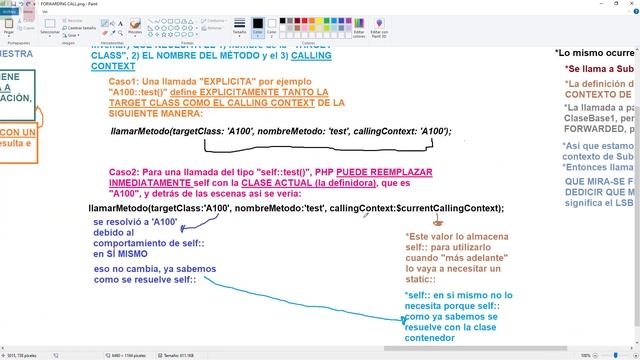Image resolution: width=640 pixels, height=360 pixels.
Task: Open Paint help question mark icon
Action: coord(636,11)
